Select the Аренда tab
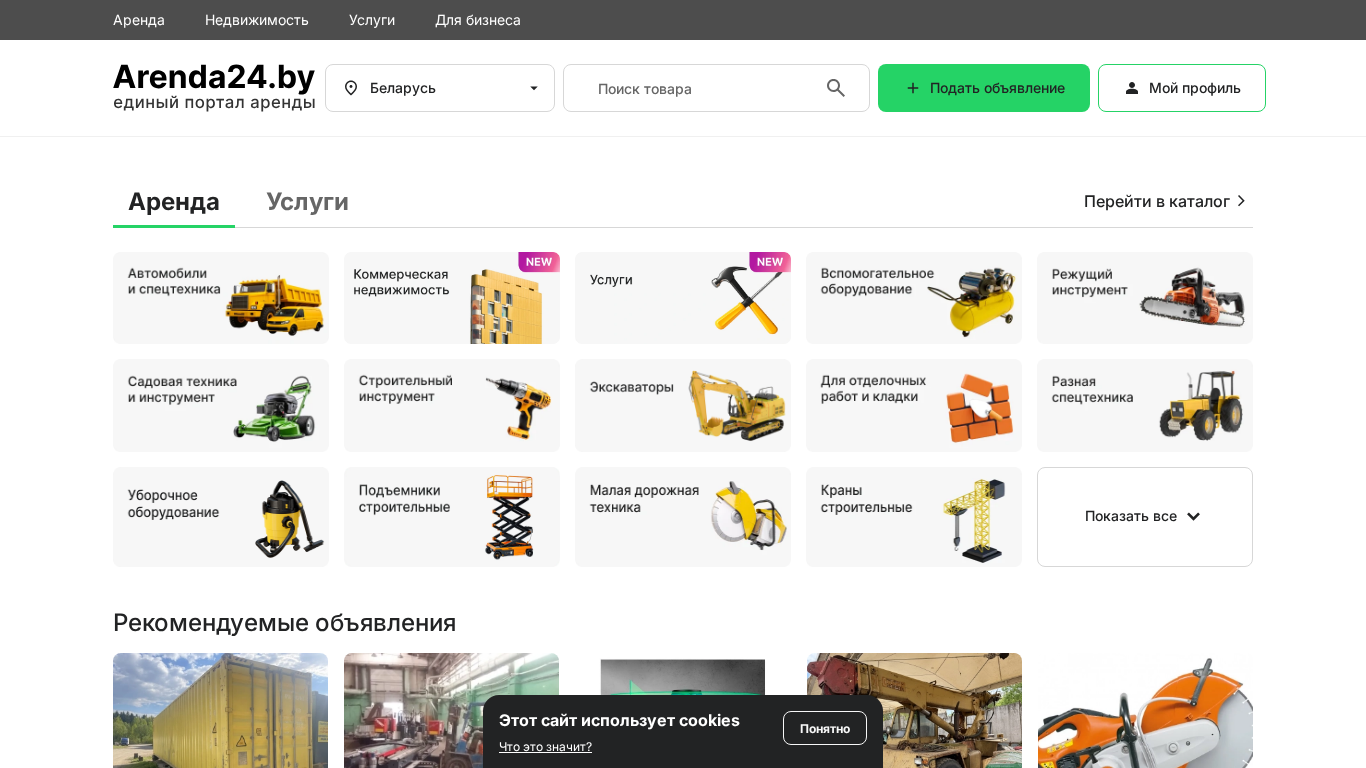 [x=174, y=201]
